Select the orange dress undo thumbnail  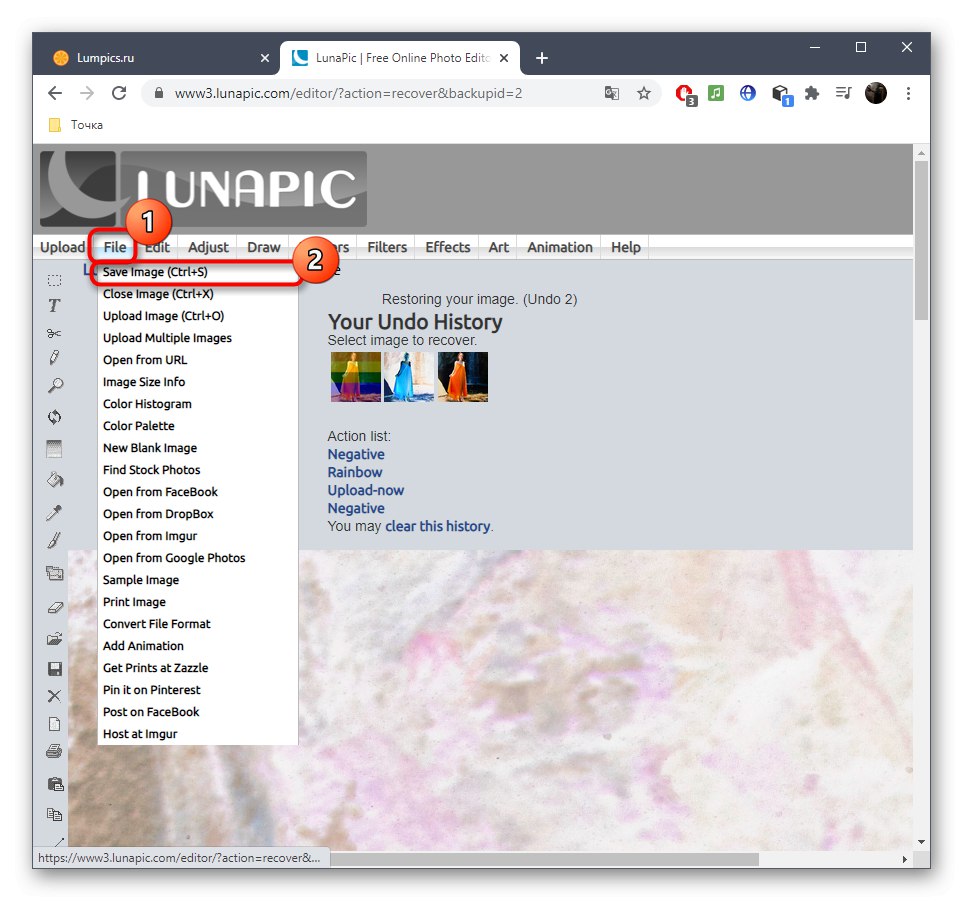pos(463,377)
